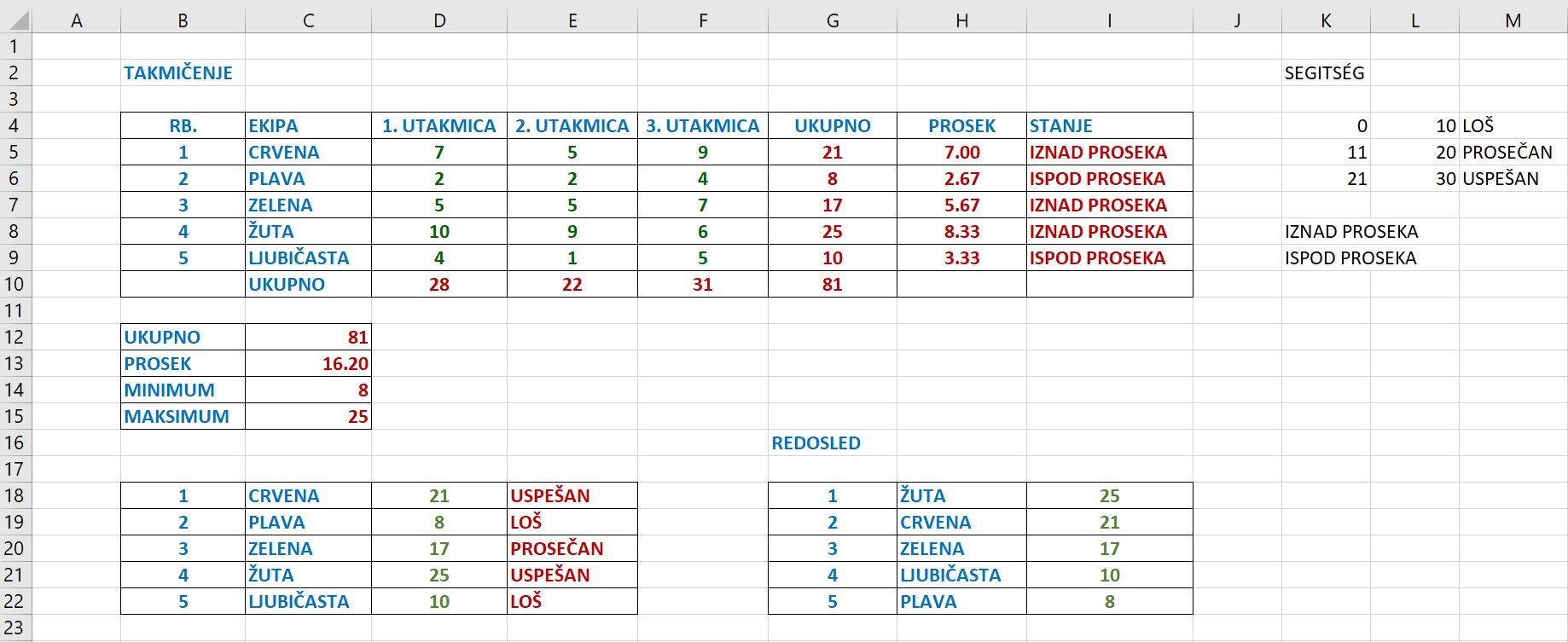Image resolution: width=1568 pixels, height=642 pixels.
Task: Select column D header
Action: coord(439,20)
